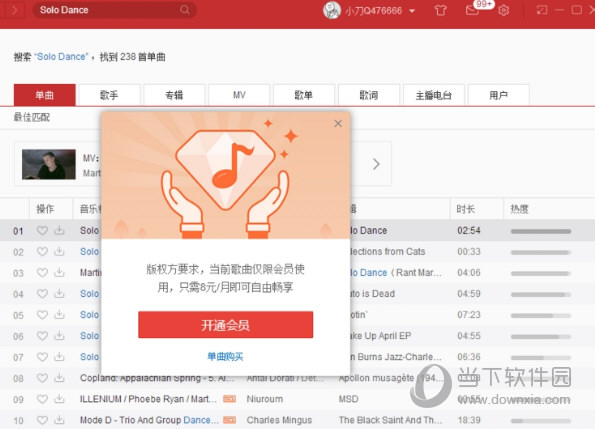This screenshot has height=429, width=595.
Task: Like song 02 with heart icon
Action: (x=42, y=251)
